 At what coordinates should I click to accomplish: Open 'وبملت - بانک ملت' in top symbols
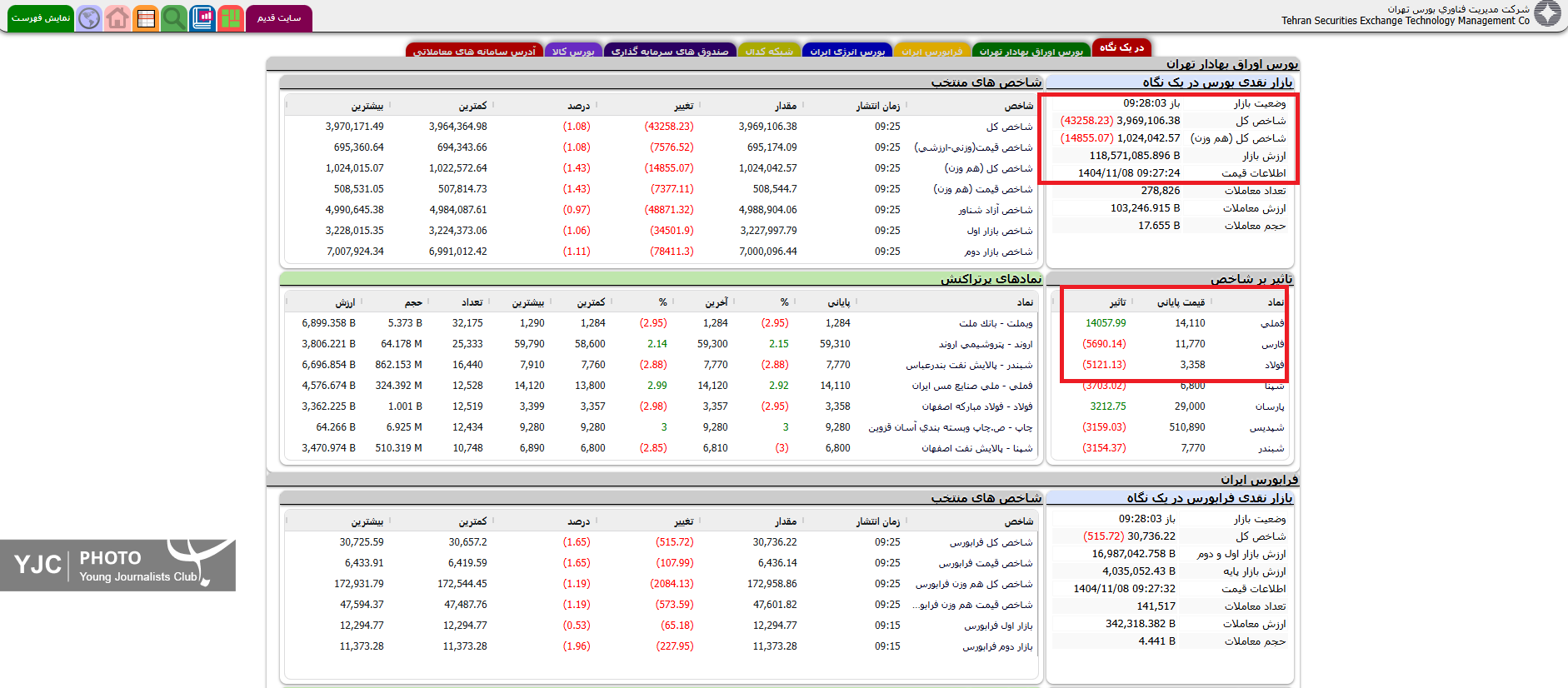(x=996, y=323)
